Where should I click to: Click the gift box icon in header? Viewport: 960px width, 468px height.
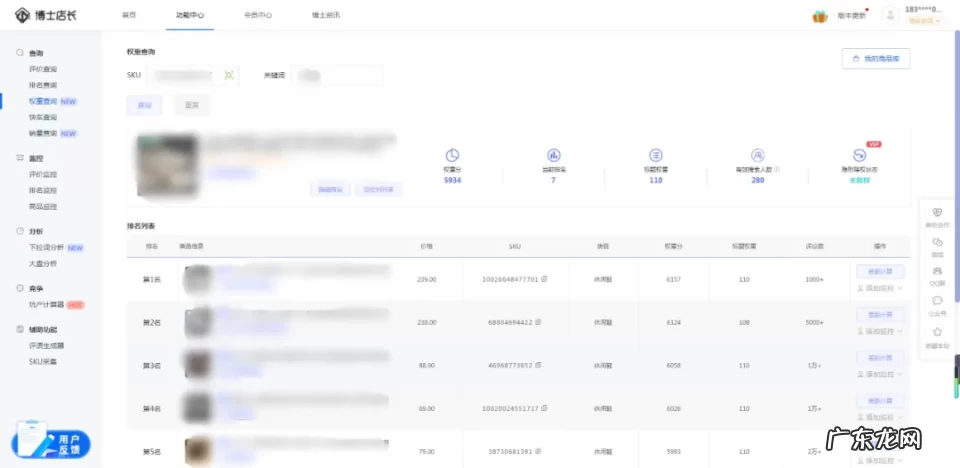point(819,16)
